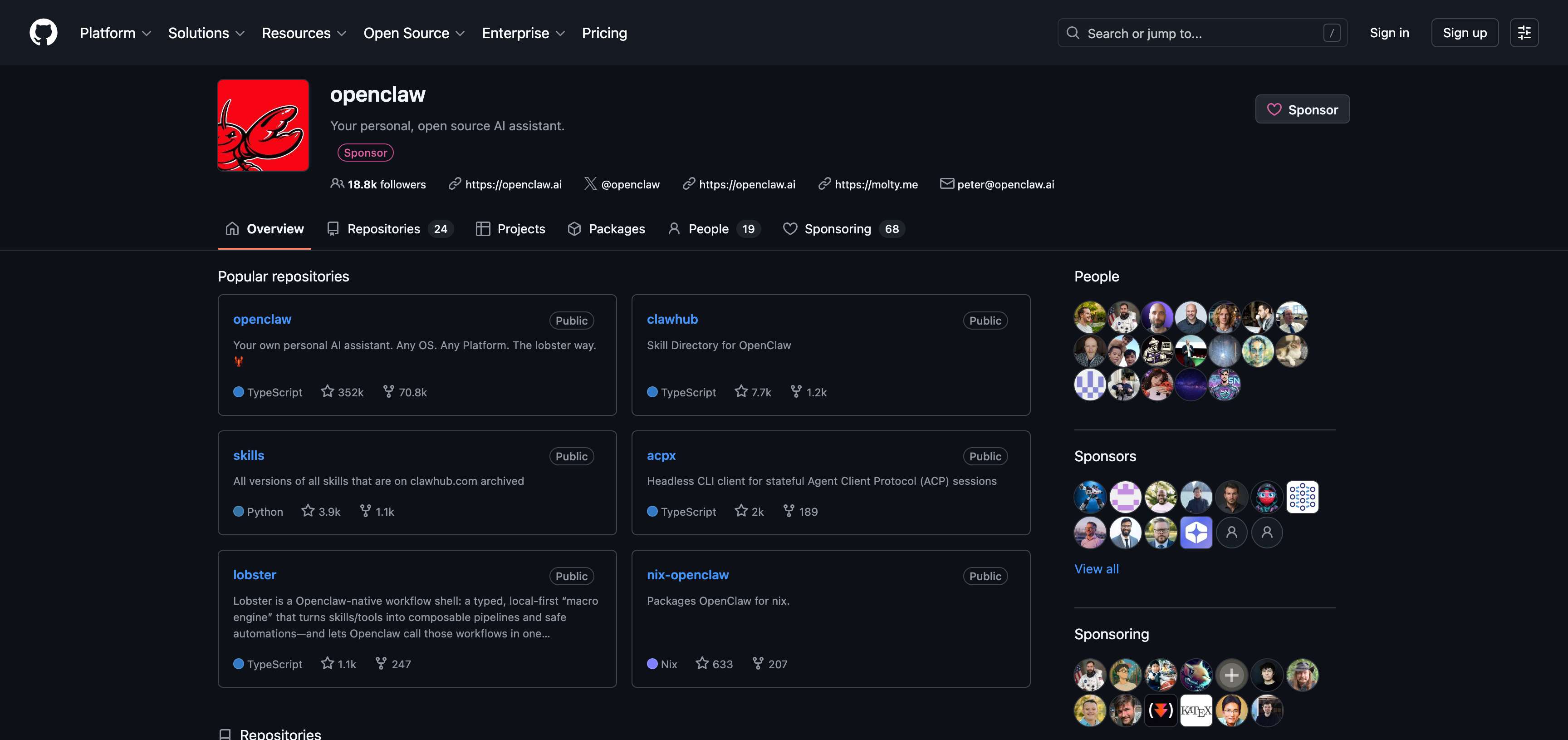
Task: Expand the Enterprise dropdown
Action: [522, 32]
